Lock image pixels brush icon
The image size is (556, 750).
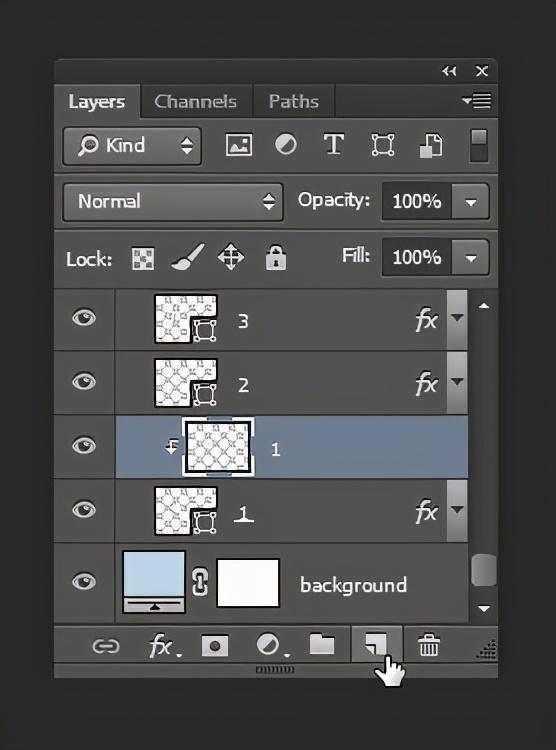[188, 257]
